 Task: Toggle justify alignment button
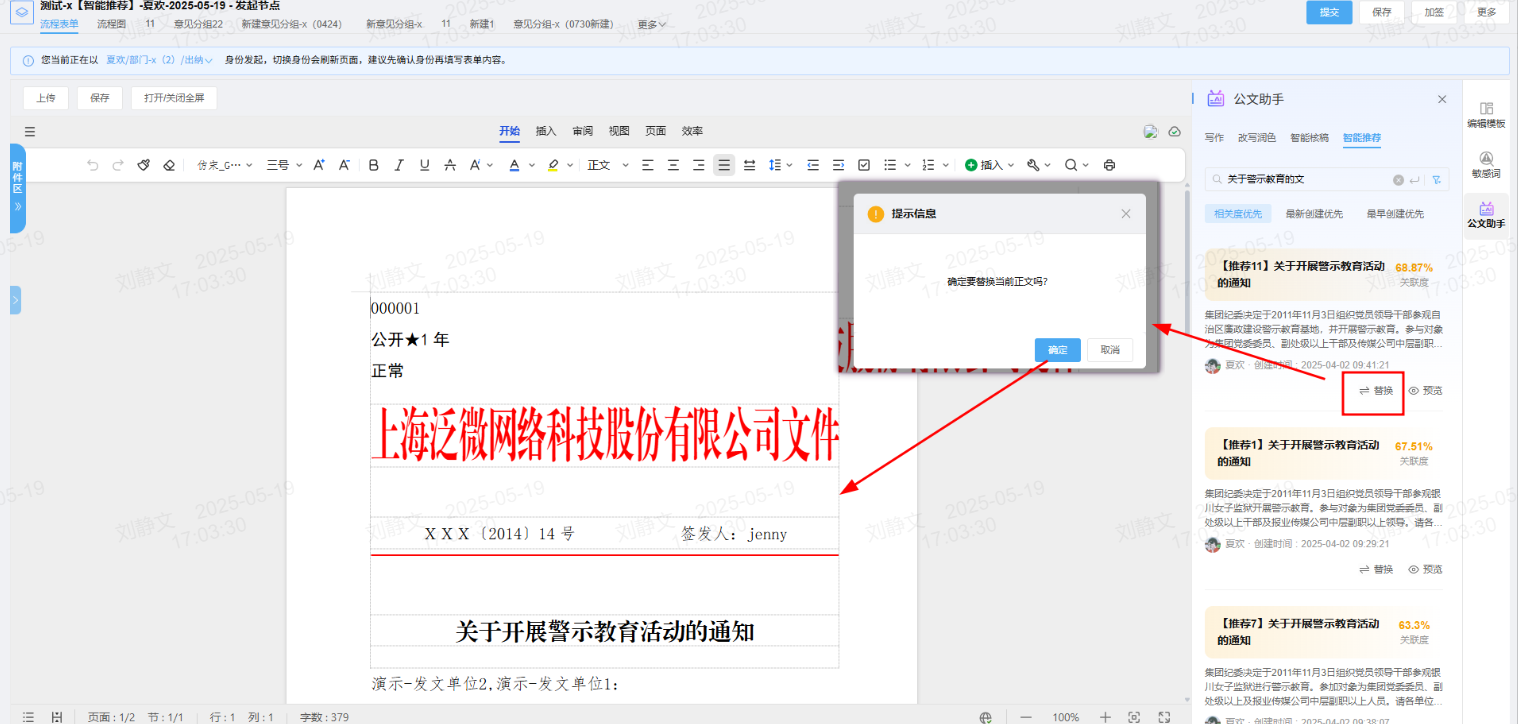point(724,165)
